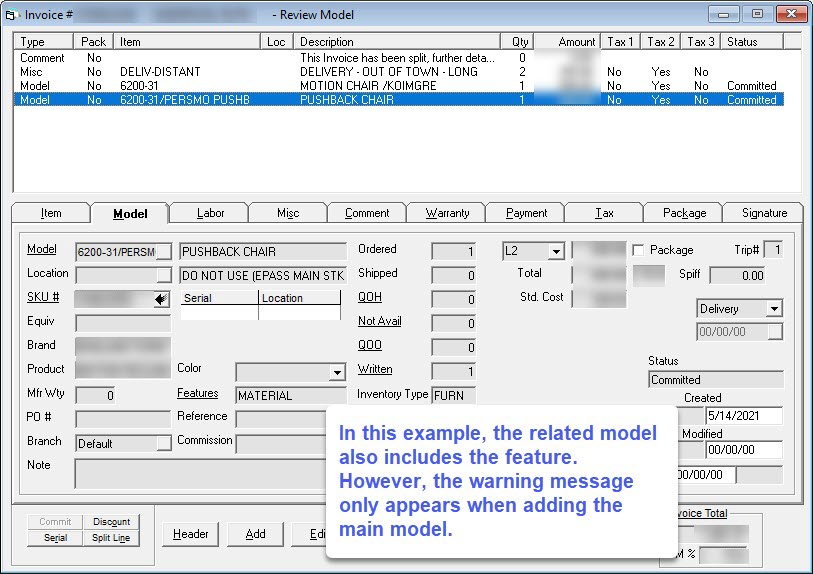Click into the PO # field
Image resolution: width=813 pixels, height=574 pixels.
pyautogui.click(x=123, y=418)
